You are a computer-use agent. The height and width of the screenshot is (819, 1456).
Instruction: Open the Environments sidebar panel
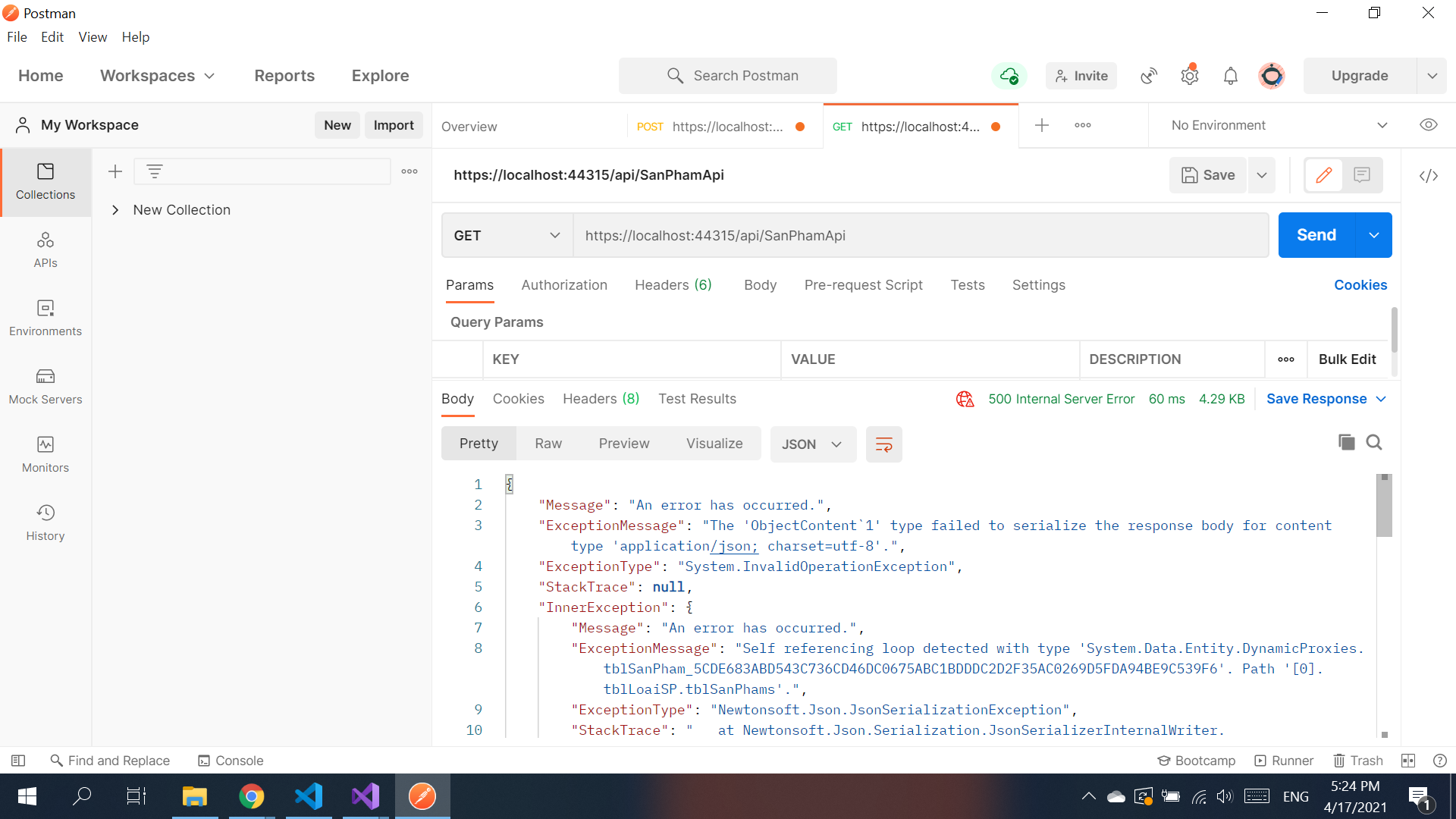[45, 318]
